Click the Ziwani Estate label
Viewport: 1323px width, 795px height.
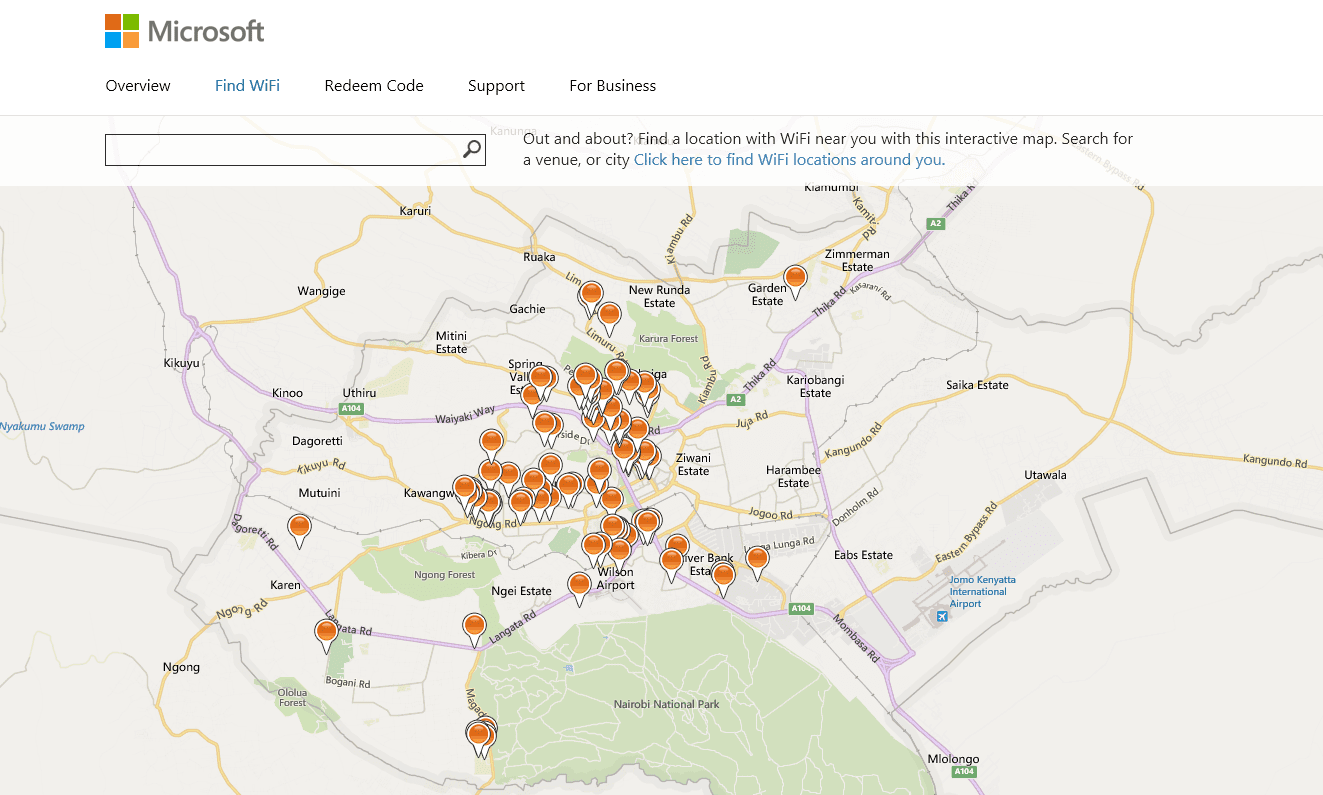click(693, 465)
